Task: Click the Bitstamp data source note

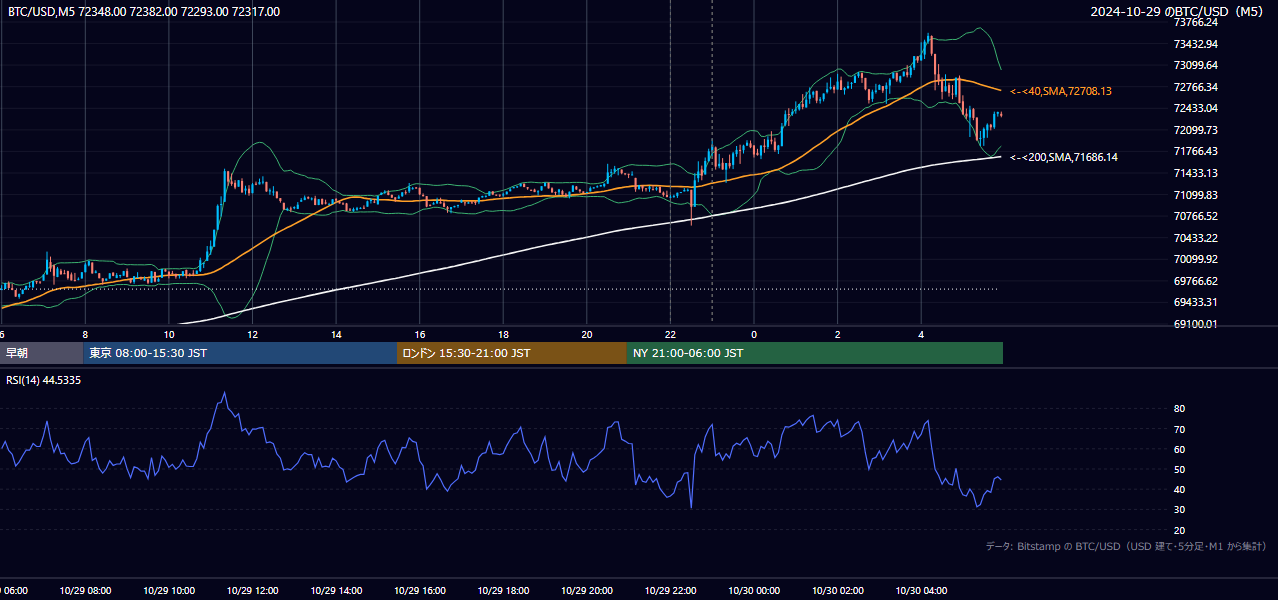Action: [x=1126, y=547]
